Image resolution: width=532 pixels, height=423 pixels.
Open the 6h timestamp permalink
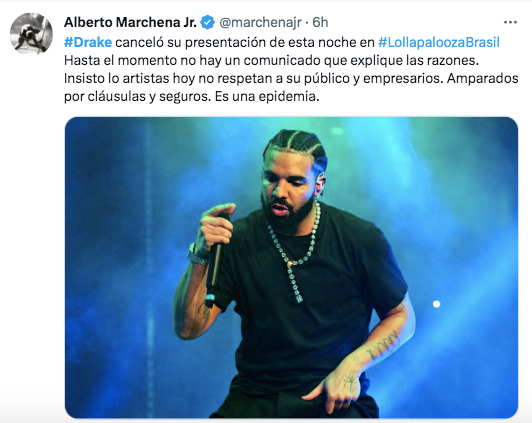click(320, 22)
